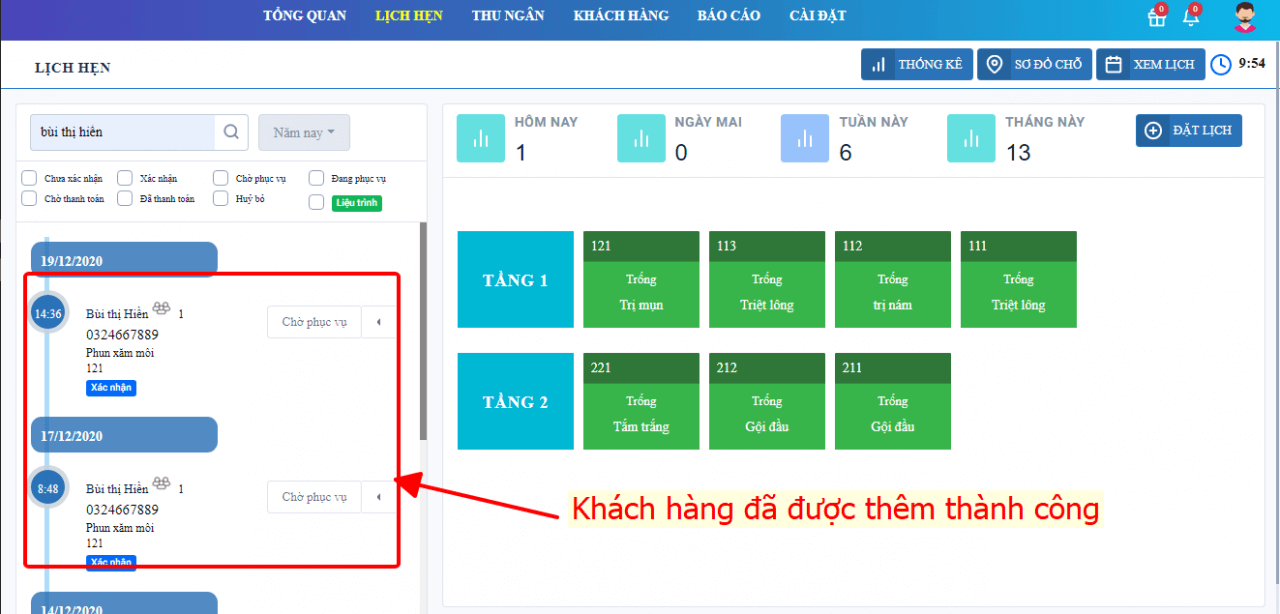Click the customer search input field

click(x=124, y=132)
